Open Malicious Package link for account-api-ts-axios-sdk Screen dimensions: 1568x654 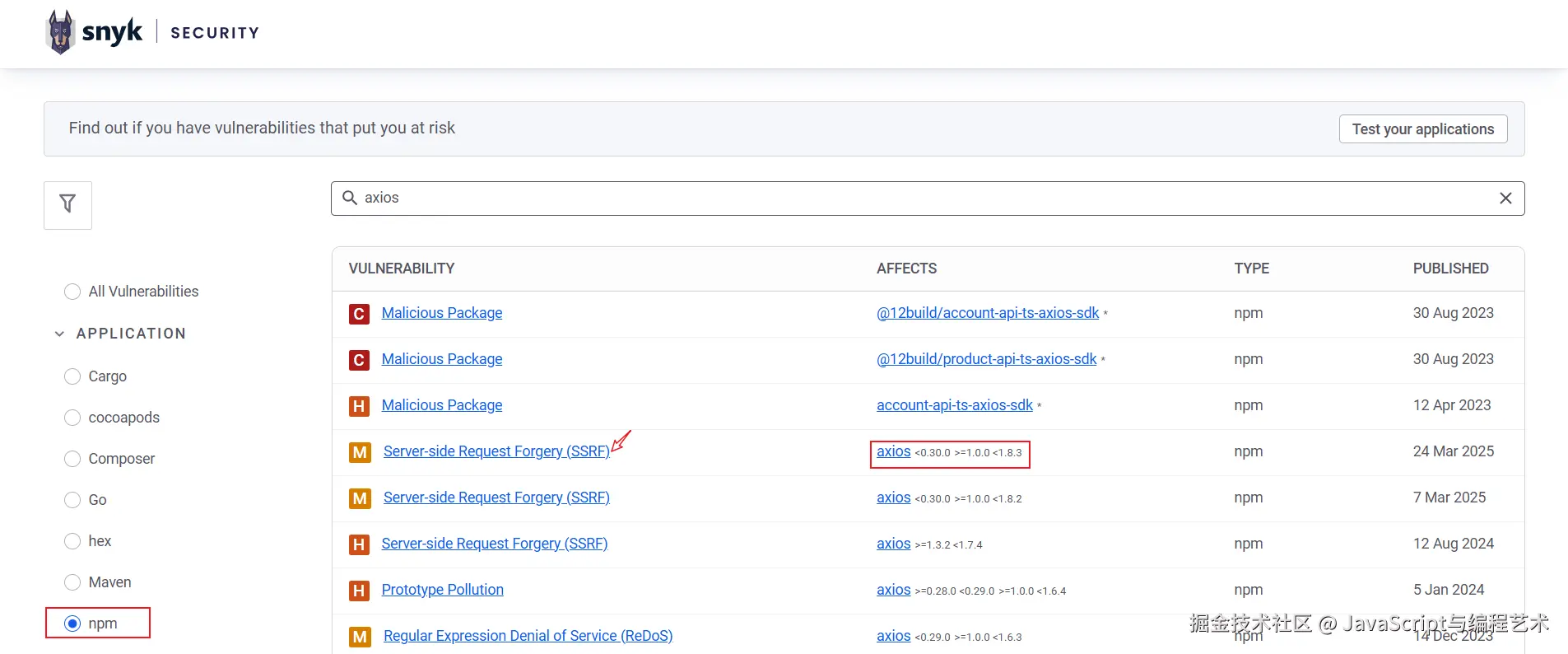tap(442, 405)
